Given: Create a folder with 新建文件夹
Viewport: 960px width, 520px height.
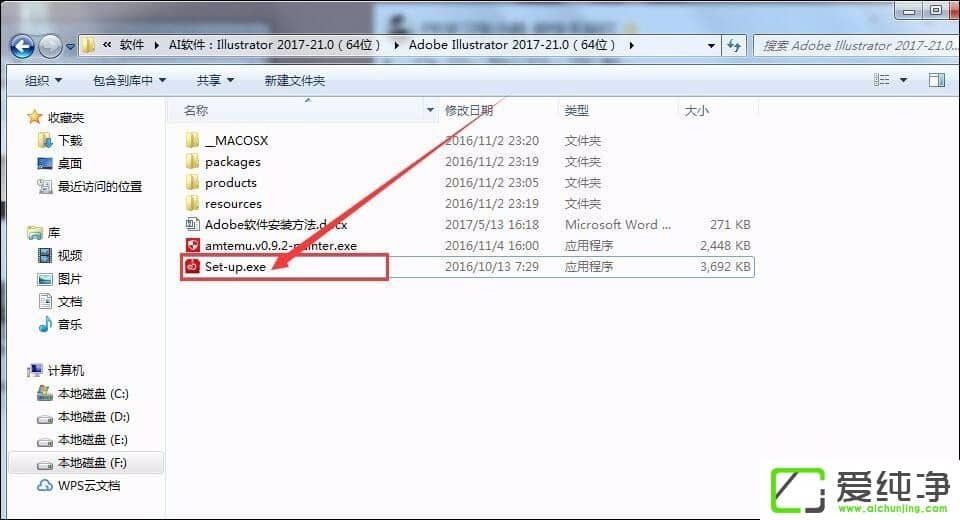Looking at the screenshot, I should 294,80.
